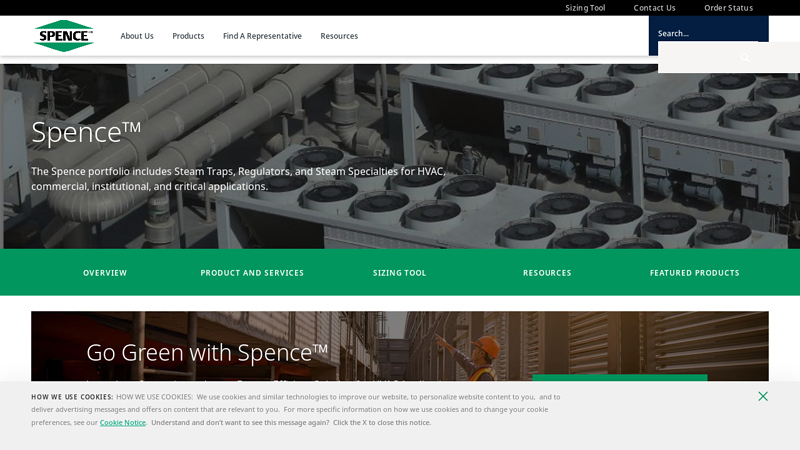The height and width of the screenshot is (450, 800).
Task: Click the Go Green with Spence banner
Action: pos(399,347)
